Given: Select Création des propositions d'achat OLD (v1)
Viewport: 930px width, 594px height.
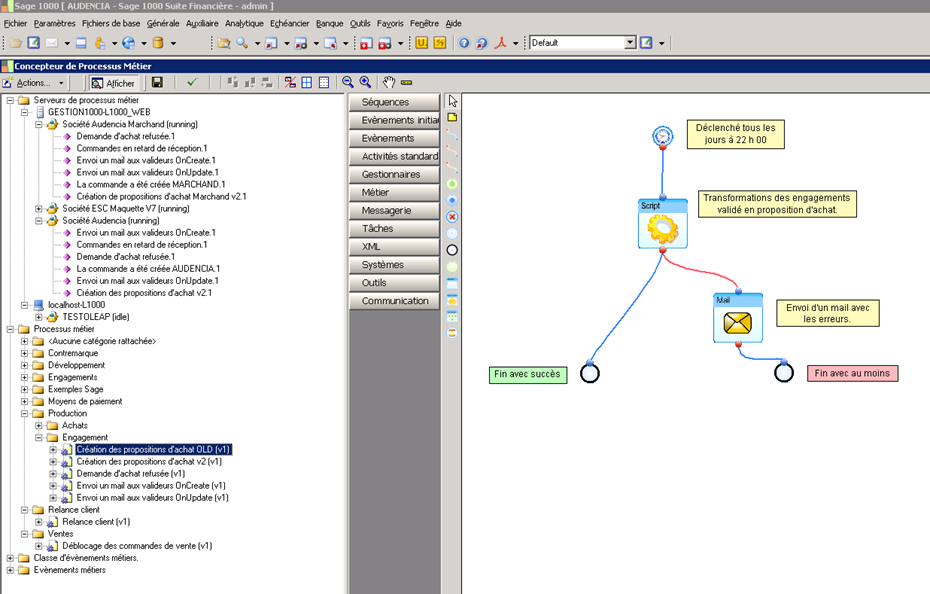Looking at the screenshot, I should coord(153,450).
